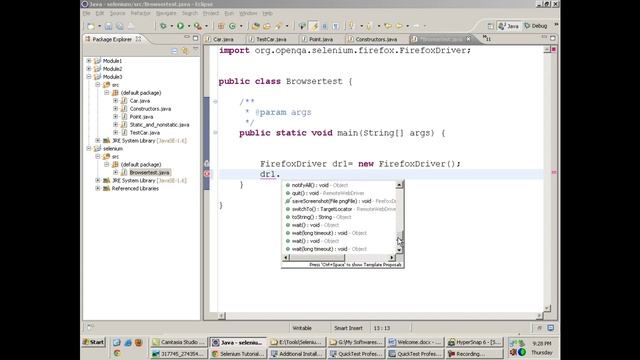The image size is (640, 360).
Task: Collapse the selenium project node
Action: coord(89,149)
